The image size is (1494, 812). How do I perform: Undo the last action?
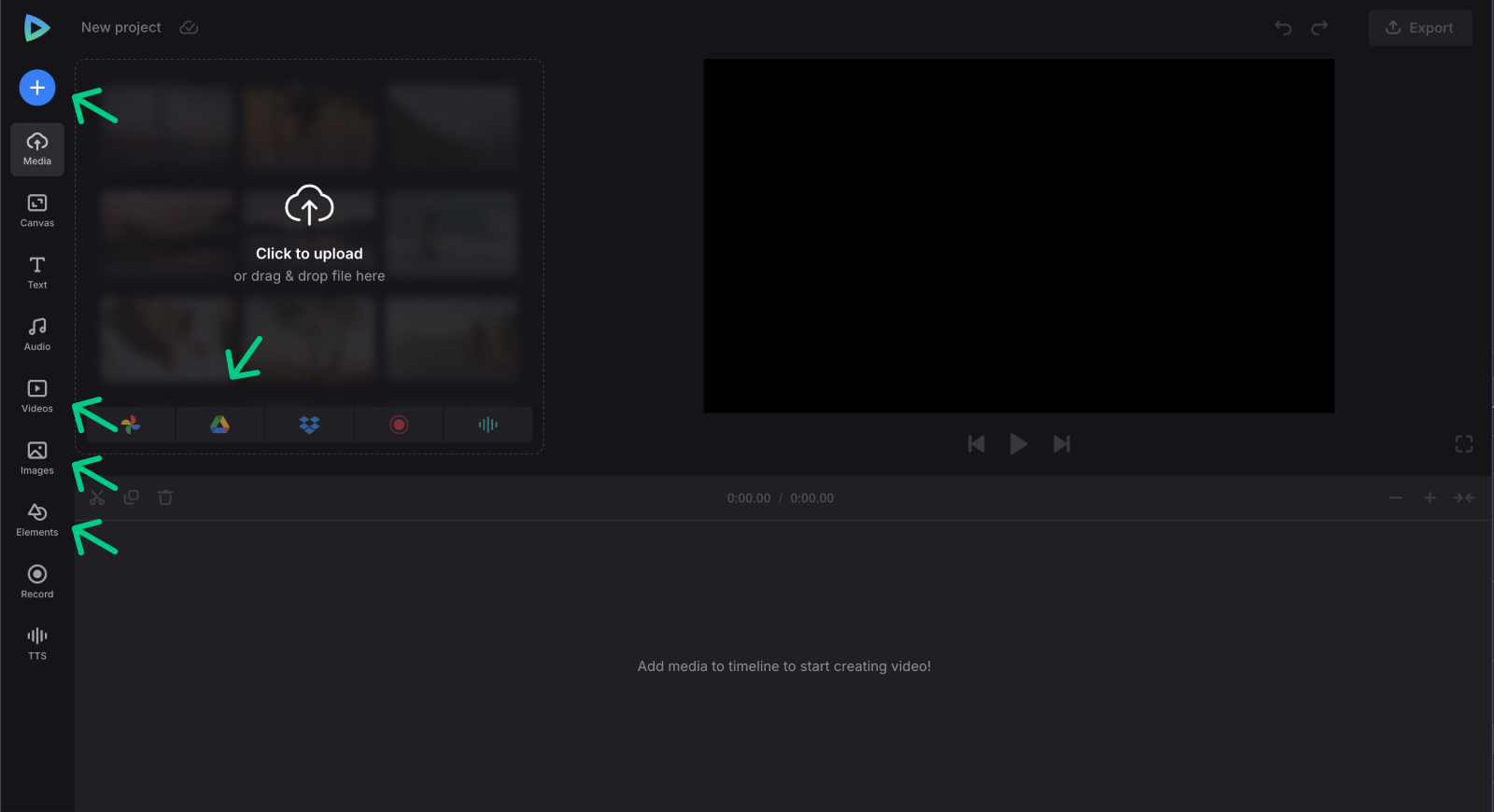pyautogui.click(x=1283, y=28)
